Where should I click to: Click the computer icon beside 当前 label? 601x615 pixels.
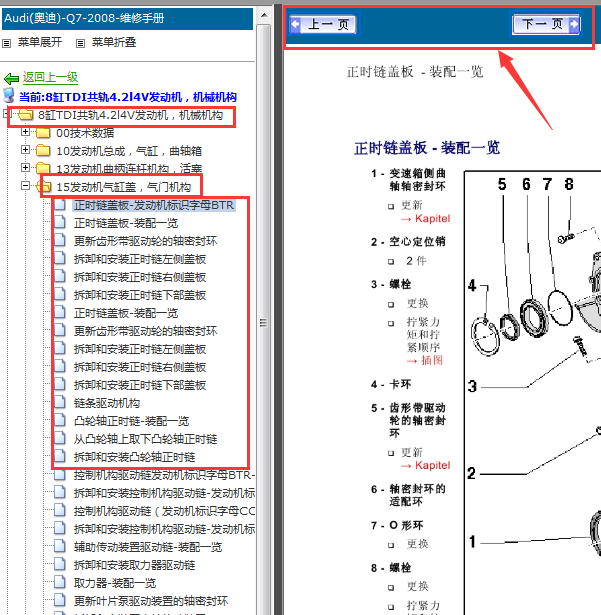(9, 95)
